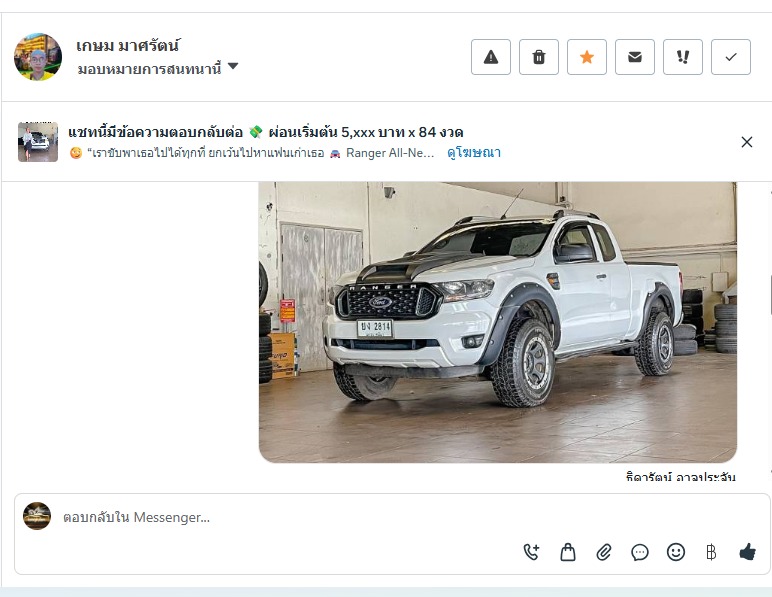This screenshot has width=772, height=597.
Task: Open the ad thumbnail in banner
Action: tap(38, 142)
